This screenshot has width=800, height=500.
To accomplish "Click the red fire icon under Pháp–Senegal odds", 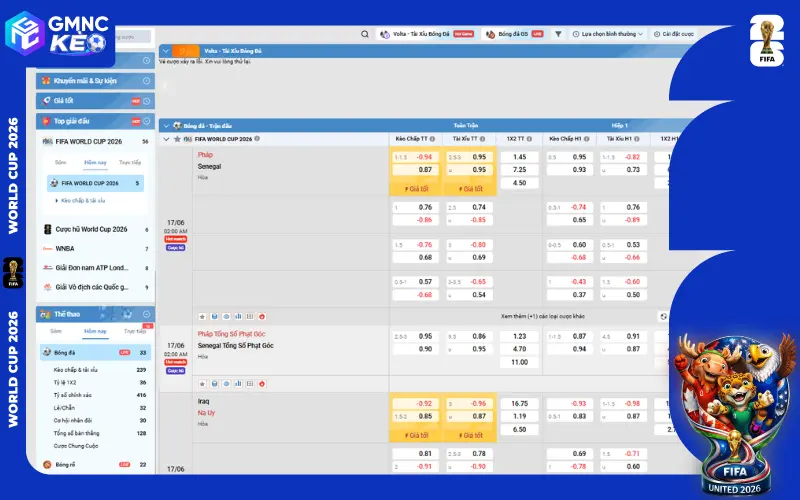I will click(x=262, y=316).
